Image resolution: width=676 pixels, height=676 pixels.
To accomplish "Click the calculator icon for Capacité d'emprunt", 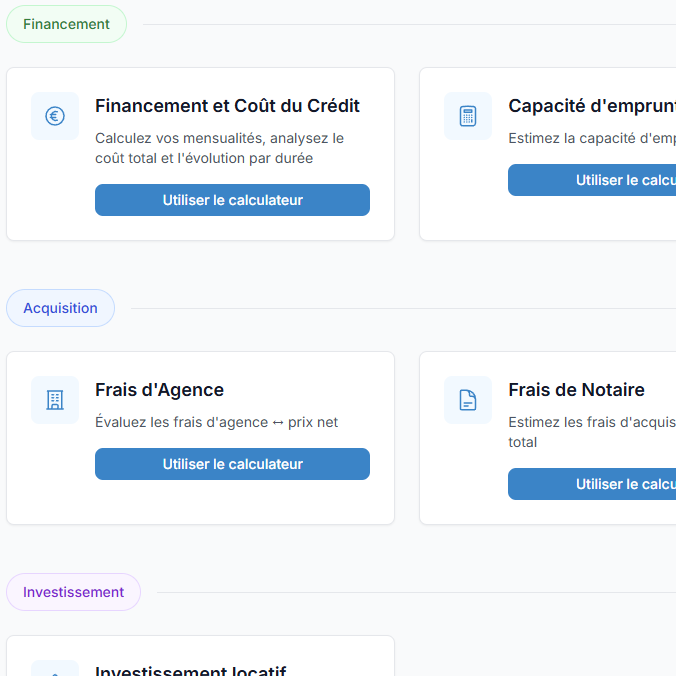I will 468,116.
